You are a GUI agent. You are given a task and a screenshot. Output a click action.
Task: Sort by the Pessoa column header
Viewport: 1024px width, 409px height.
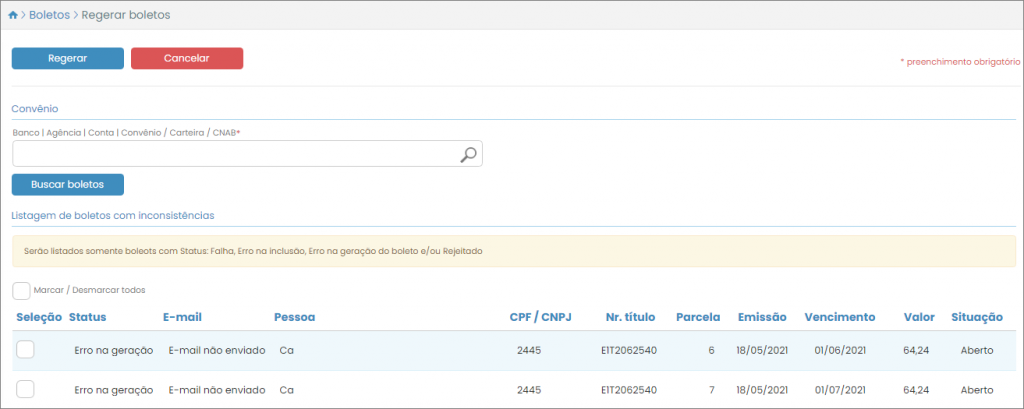294,317
